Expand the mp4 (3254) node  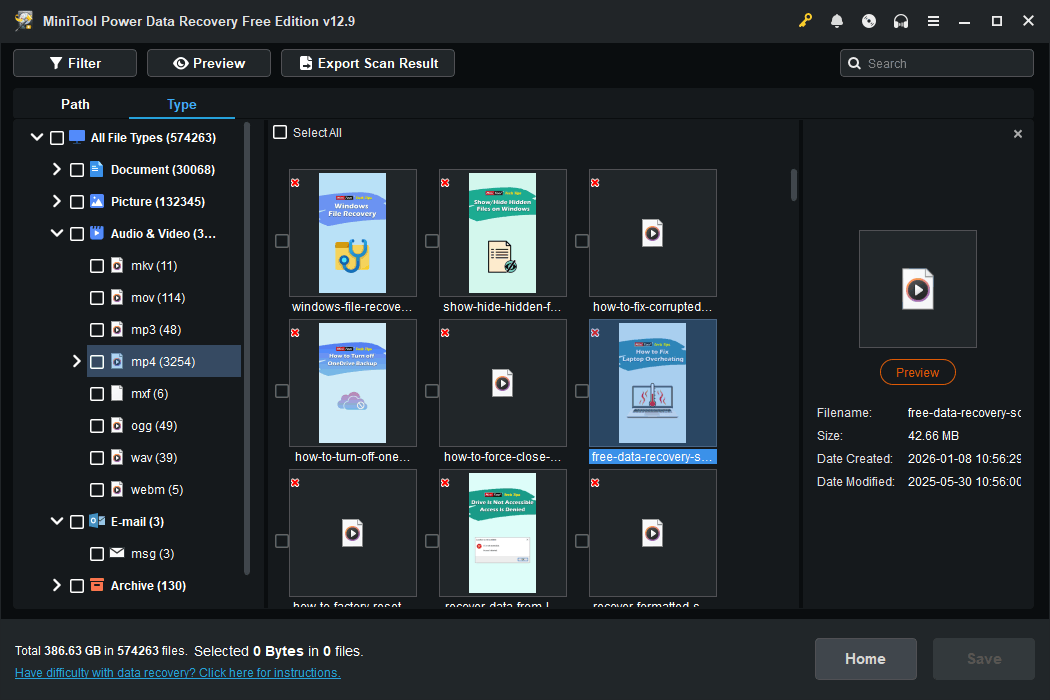(x=76, y=361)
